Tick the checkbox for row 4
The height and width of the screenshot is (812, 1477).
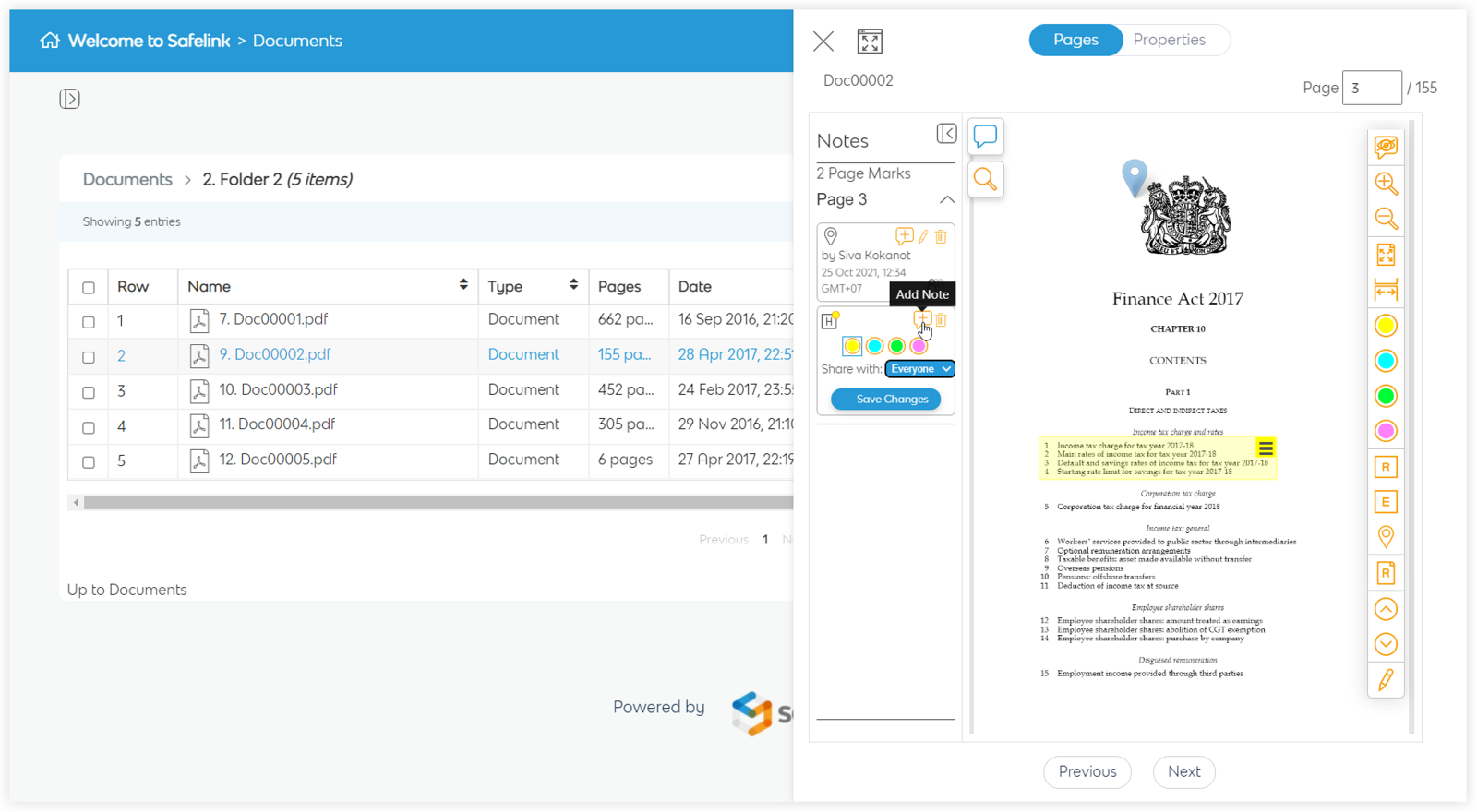[89, 427]
